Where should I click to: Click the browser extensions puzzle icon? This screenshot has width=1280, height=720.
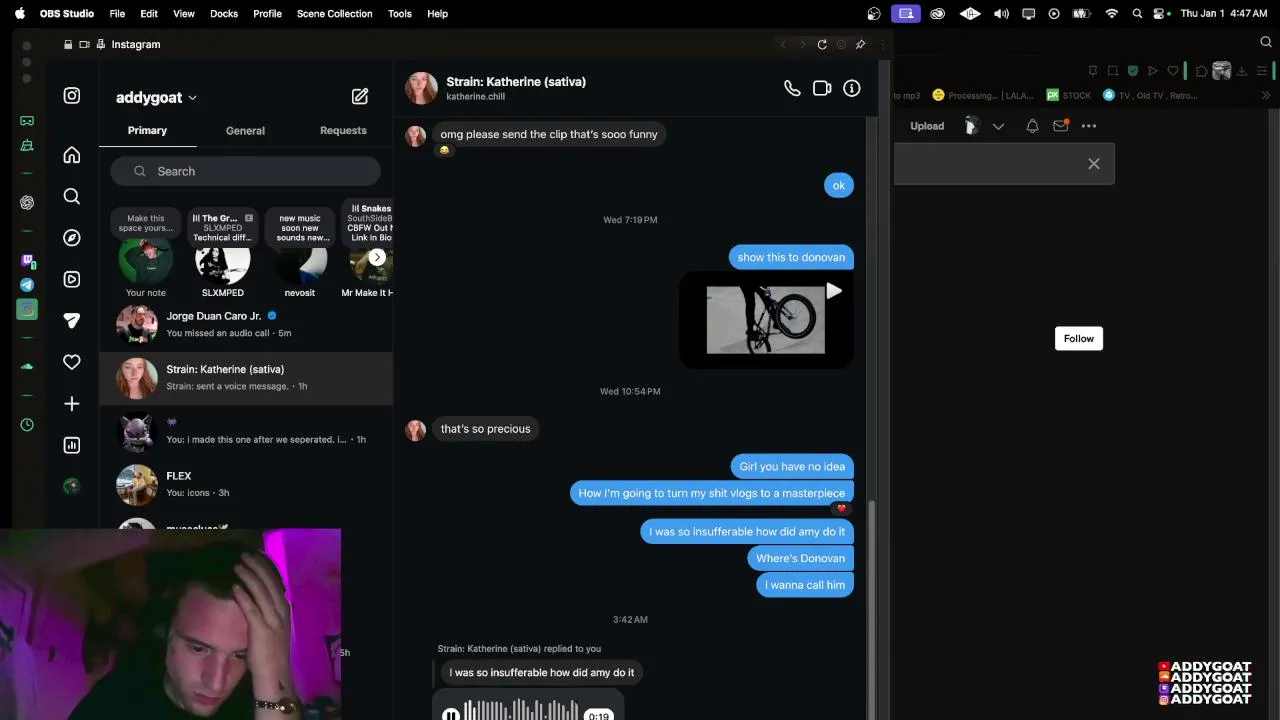[1202, 71]
